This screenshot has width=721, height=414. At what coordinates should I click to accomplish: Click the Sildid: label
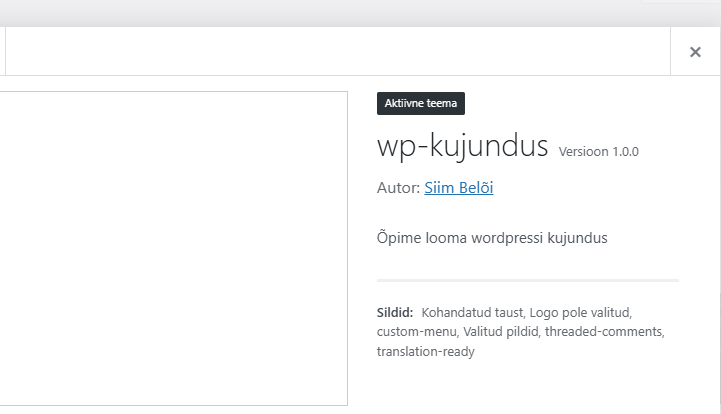pyautogui.click(x=395, y=312)
